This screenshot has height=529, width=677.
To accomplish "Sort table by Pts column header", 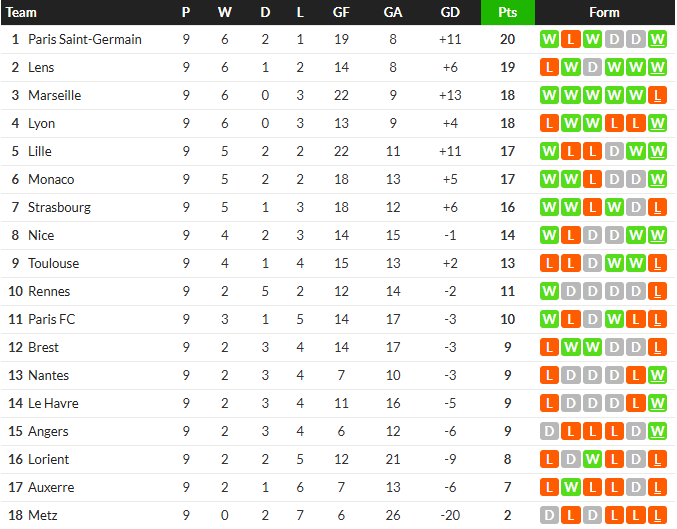I will [x=508, y=12].
